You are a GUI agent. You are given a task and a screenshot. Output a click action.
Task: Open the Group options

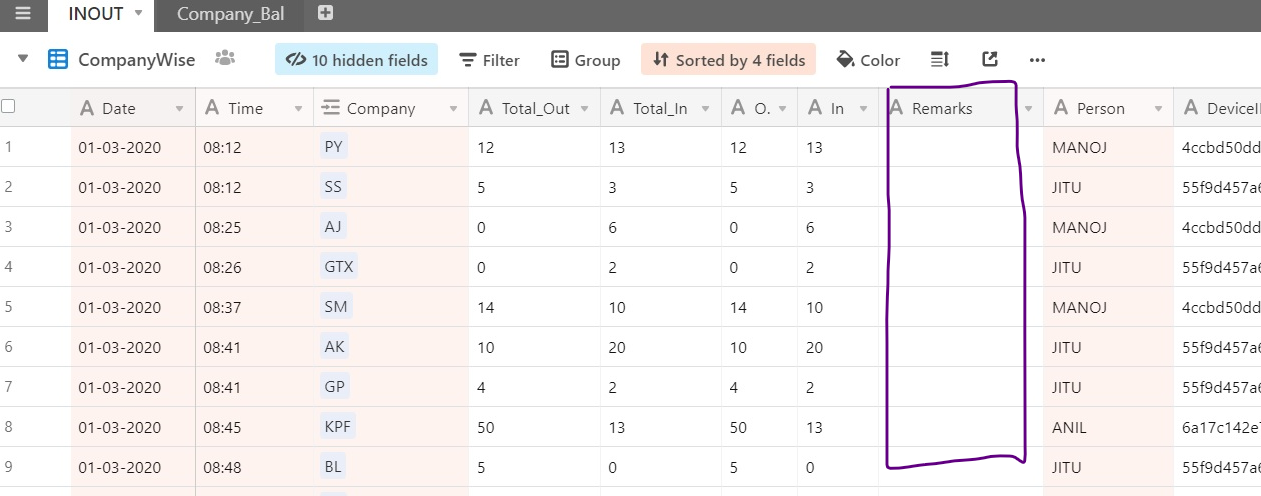click(586, 60)
